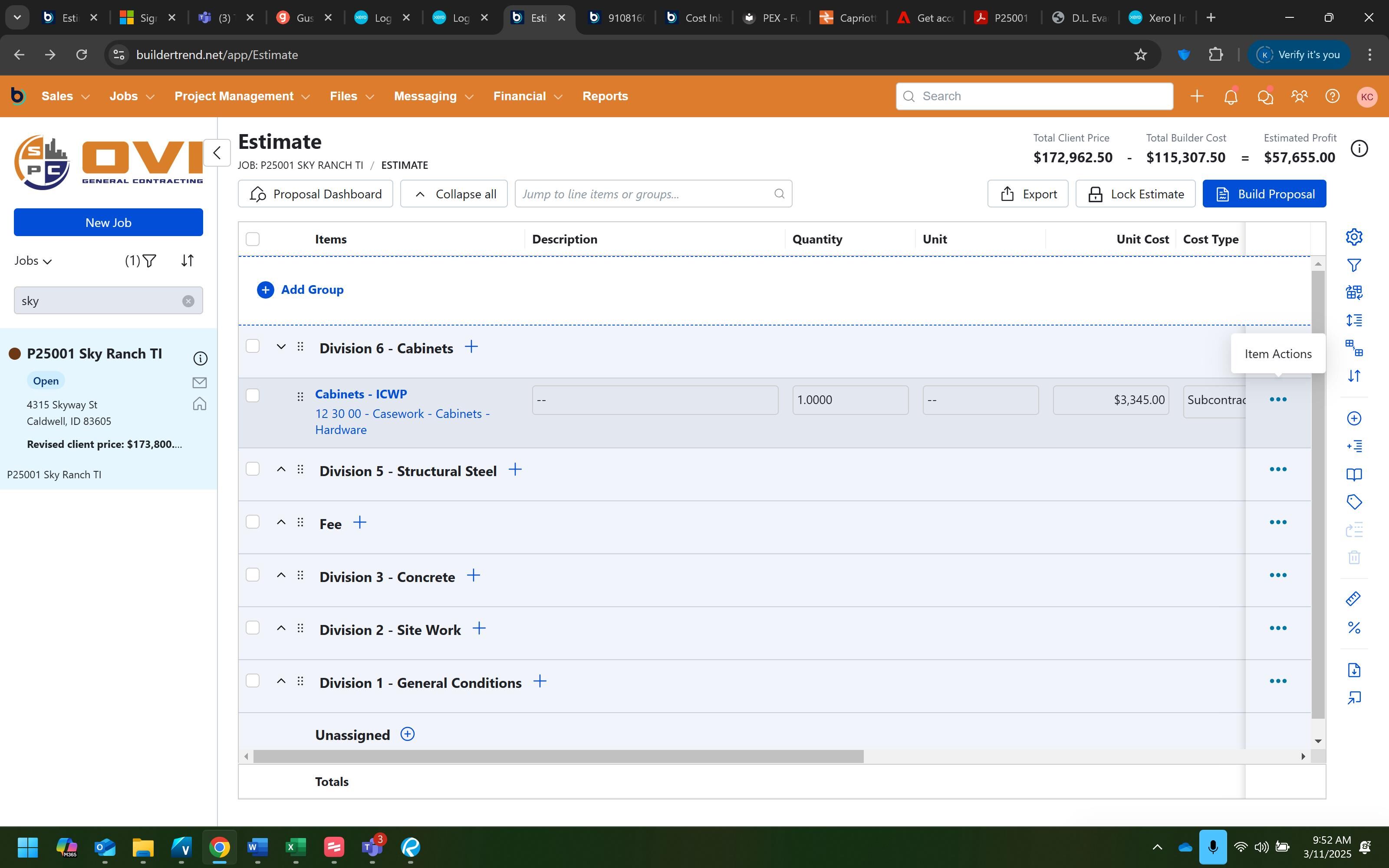Click the estimate settings gear icon
Image resolution: width=1389 pixels, height=868 pixels.
click(1354, 237)
